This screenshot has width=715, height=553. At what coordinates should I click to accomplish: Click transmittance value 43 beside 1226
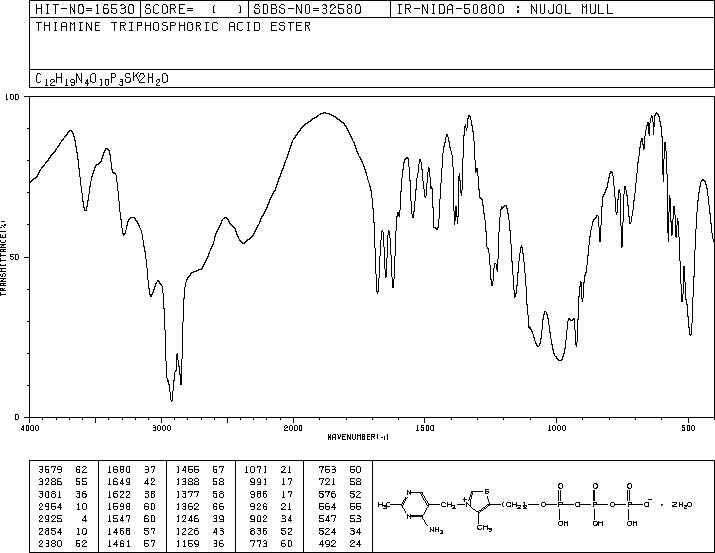218,532
